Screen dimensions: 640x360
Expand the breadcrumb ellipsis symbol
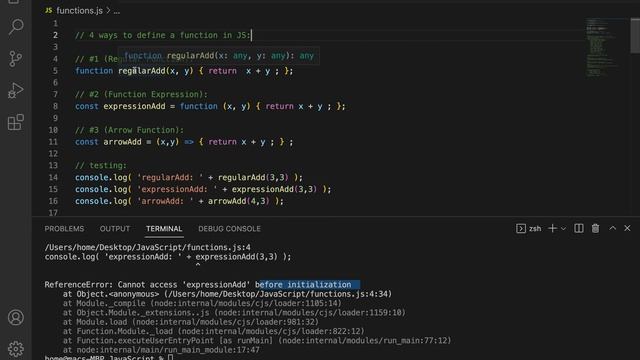tap(117, 11)
